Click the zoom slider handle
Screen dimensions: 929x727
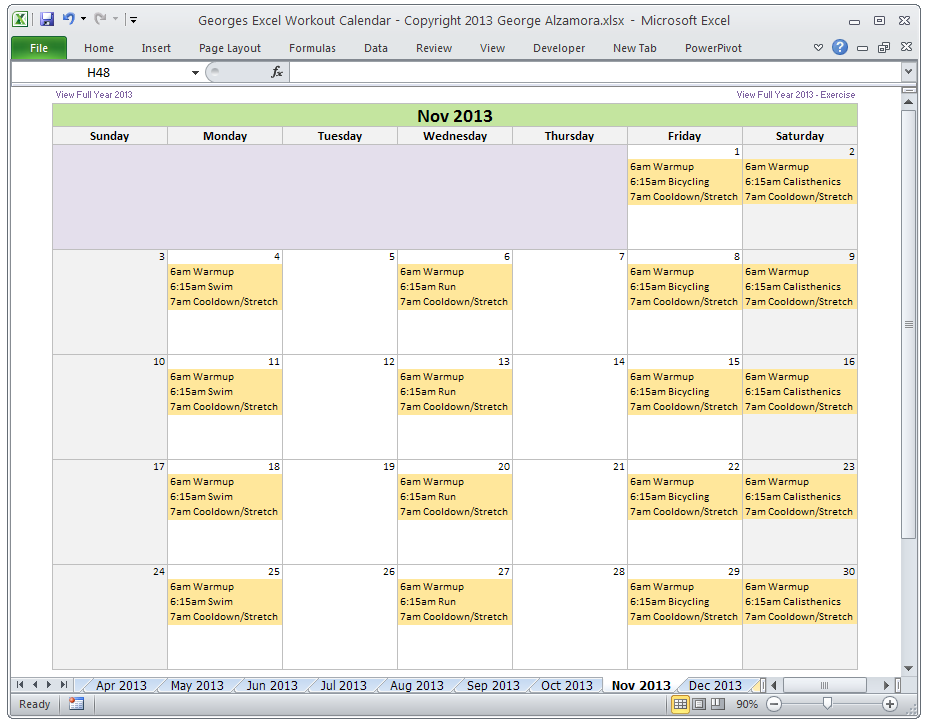coord(827,704)
